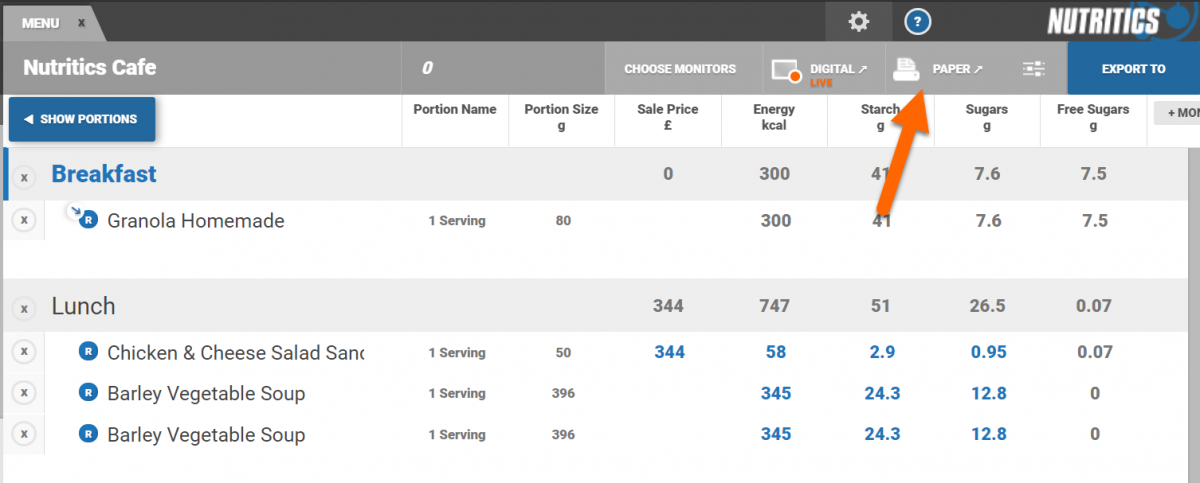Expand more columns with + More
This screenshot has width=1200, height=483.
pyautogui.click(x=1178, y=113)
